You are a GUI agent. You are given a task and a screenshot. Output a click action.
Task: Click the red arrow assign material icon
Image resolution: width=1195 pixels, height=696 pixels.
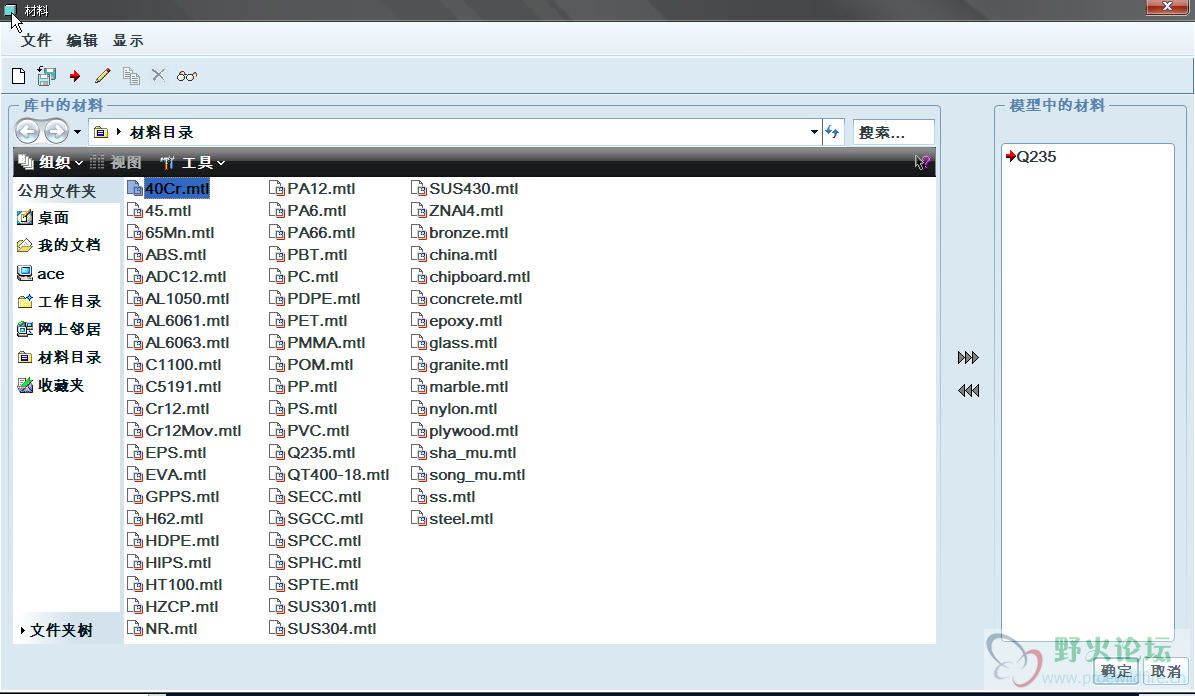tap(75, 75)
